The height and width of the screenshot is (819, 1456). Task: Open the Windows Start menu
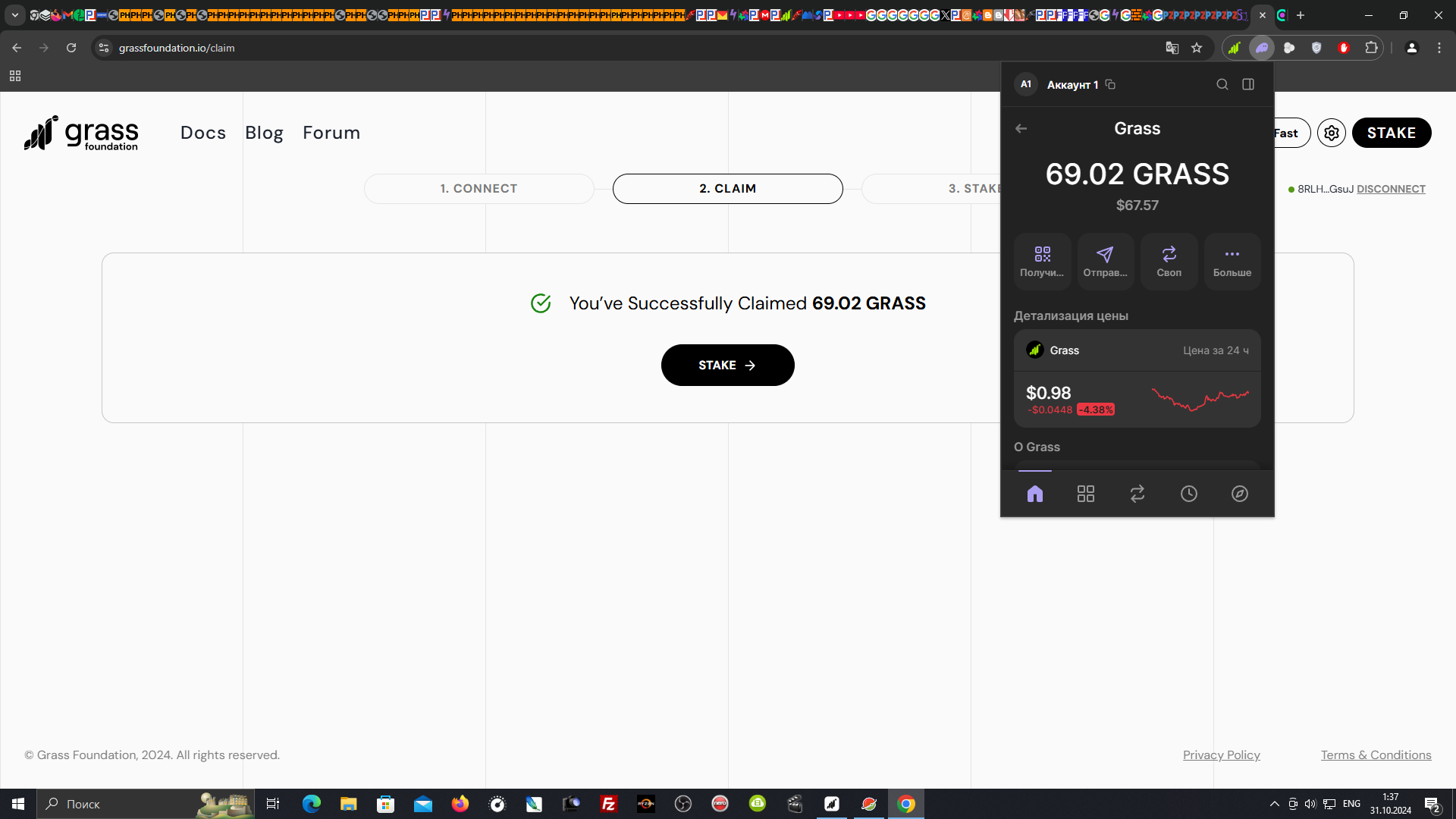click(x=18, y=804)
